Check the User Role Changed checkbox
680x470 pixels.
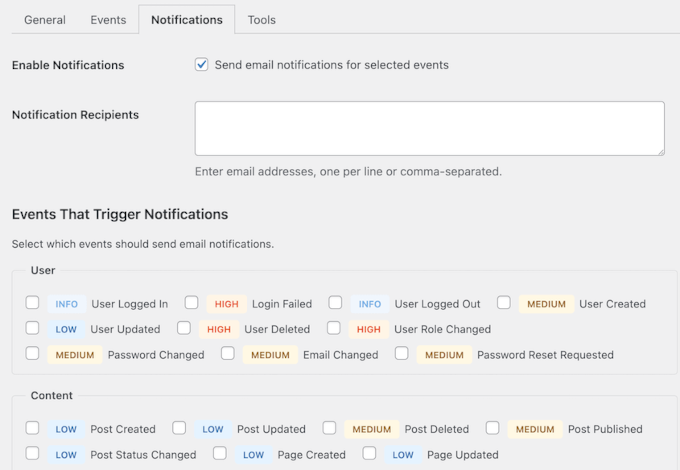[x=334, y=328]
